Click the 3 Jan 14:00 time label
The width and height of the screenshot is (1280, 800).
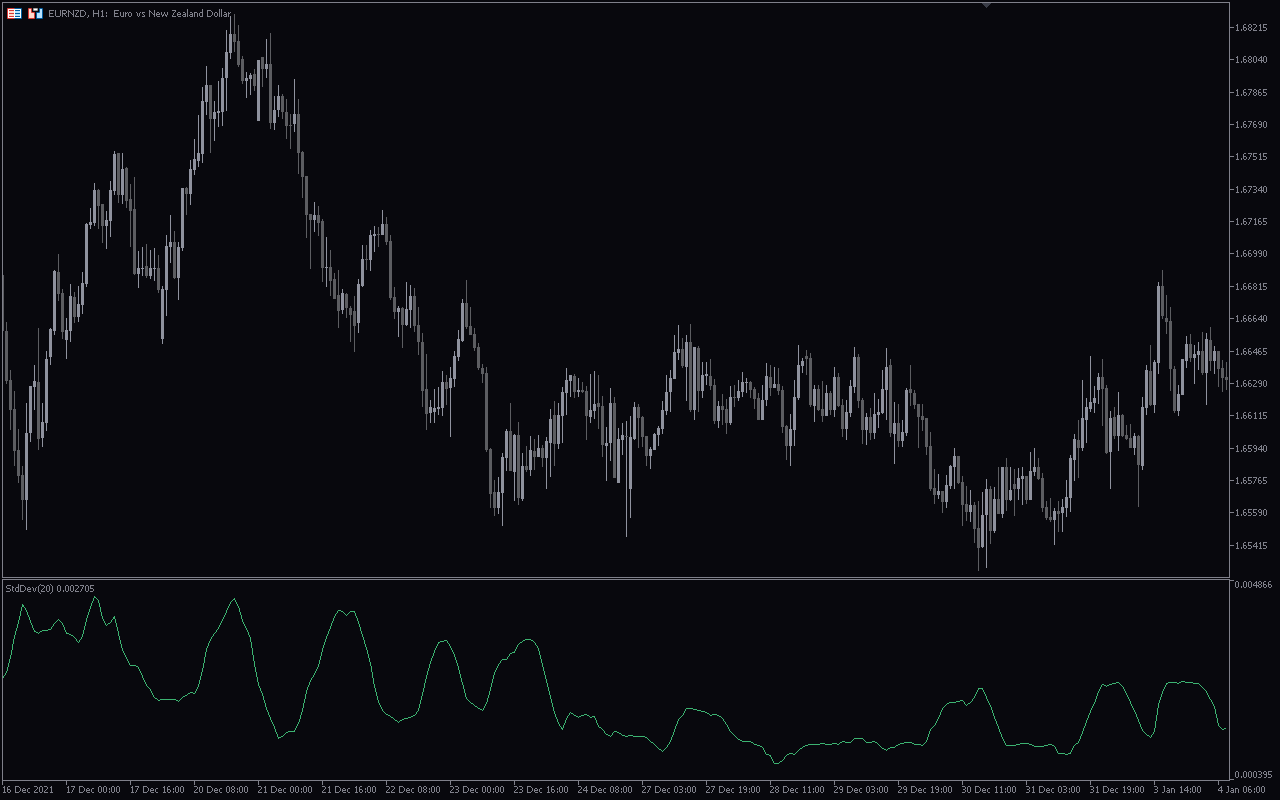point(1178,790)
